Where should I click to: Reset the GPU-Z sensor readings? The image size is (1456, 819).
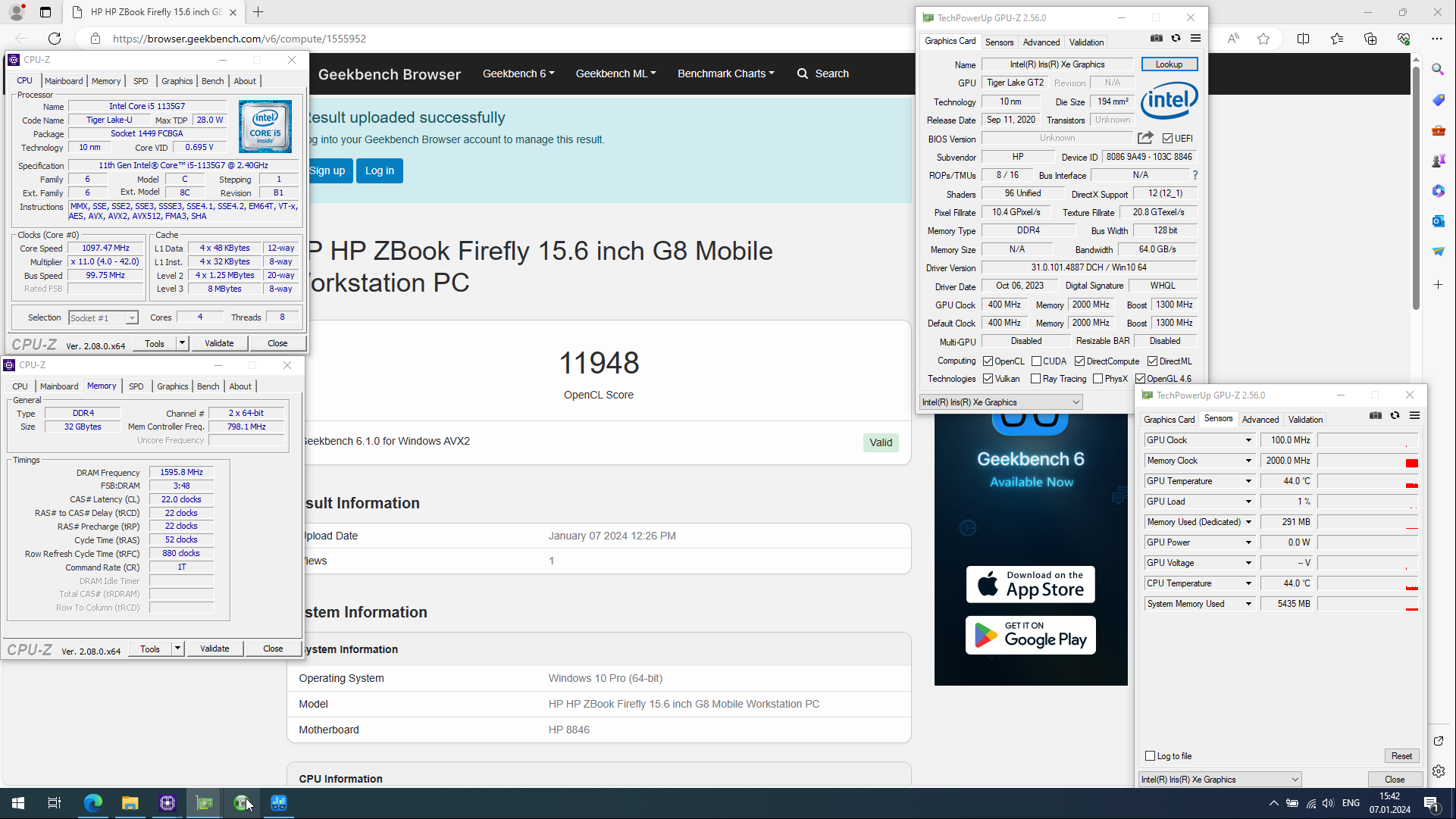[x=1401, y=756]
